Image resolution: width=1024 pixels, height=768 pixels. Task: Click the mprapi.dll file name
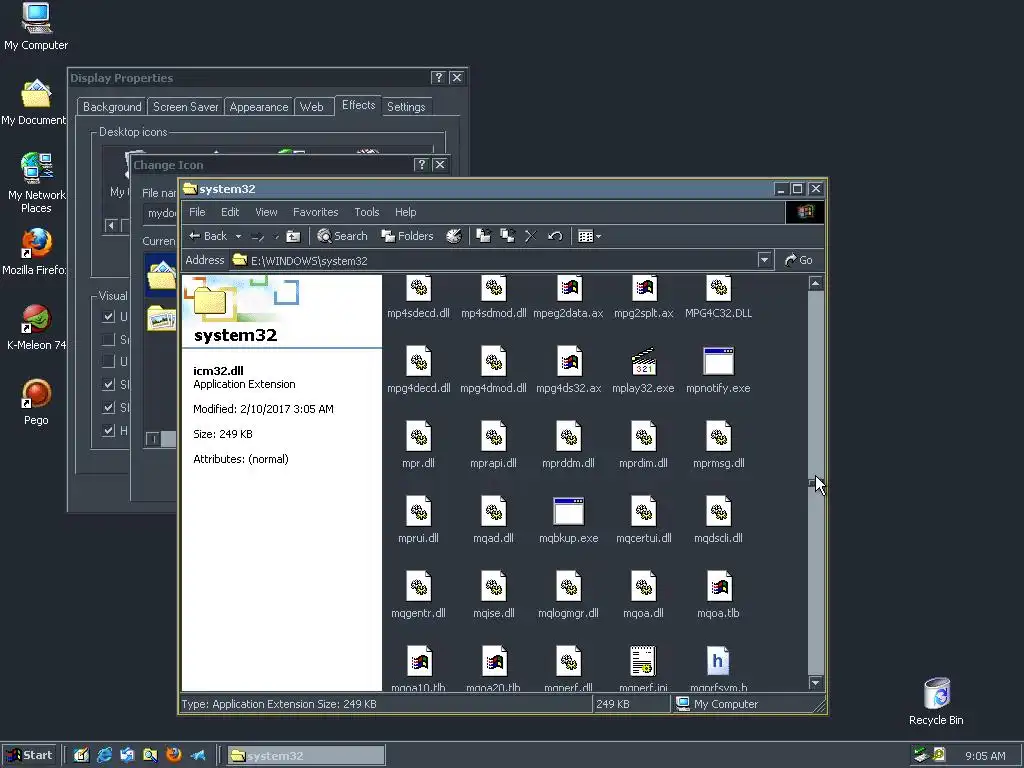click(493, 463)
